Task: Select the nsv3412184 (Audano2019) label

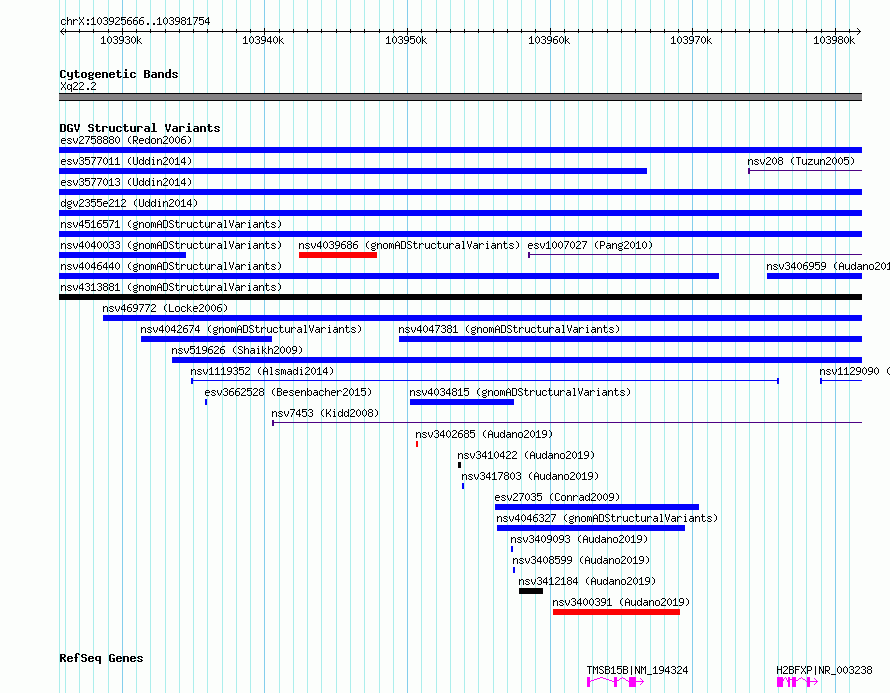Action: click(x=587, y=581)
